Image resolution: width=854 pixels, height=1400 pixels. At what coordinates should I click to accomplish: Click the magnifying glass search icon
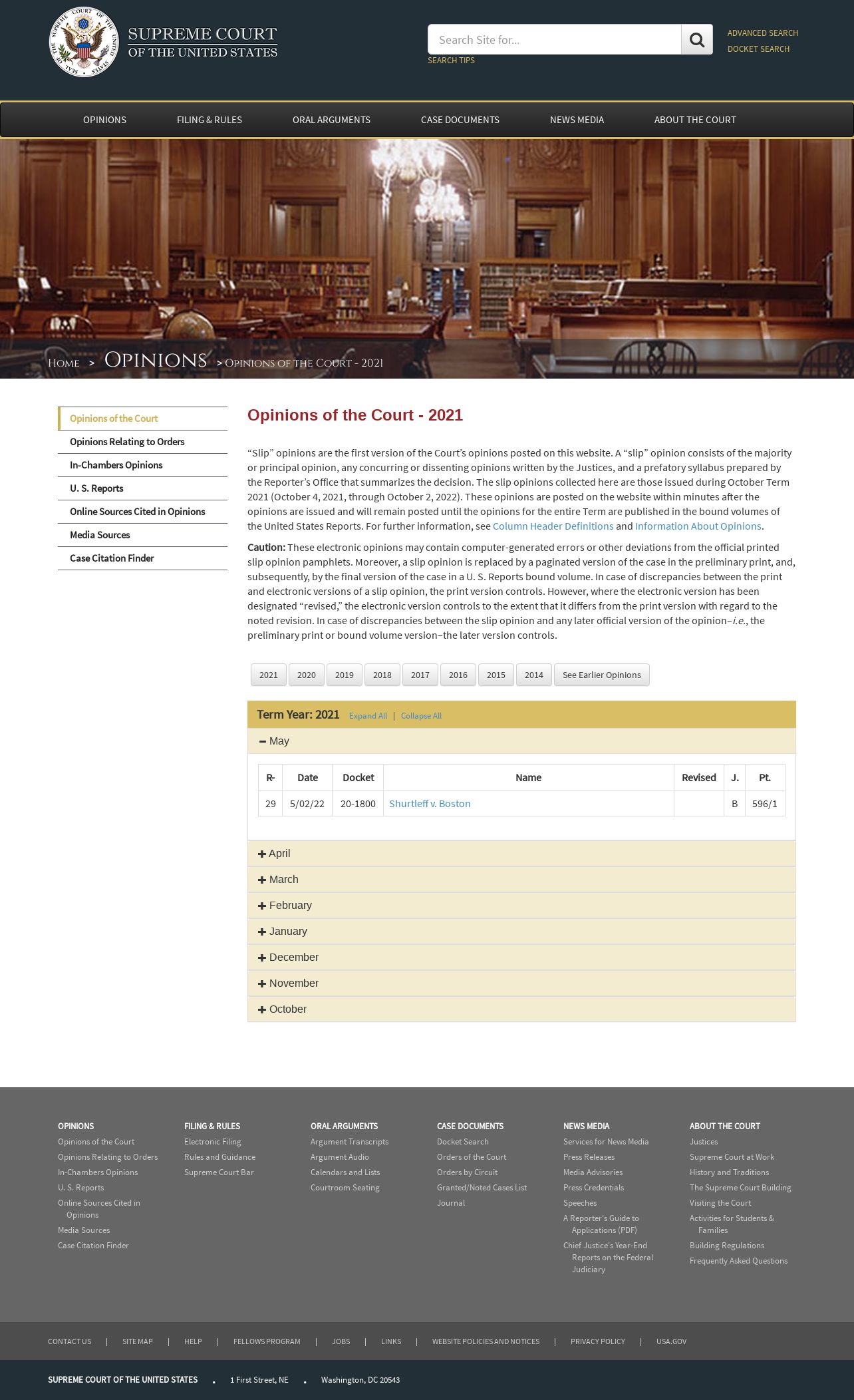[x=696, y=40]
